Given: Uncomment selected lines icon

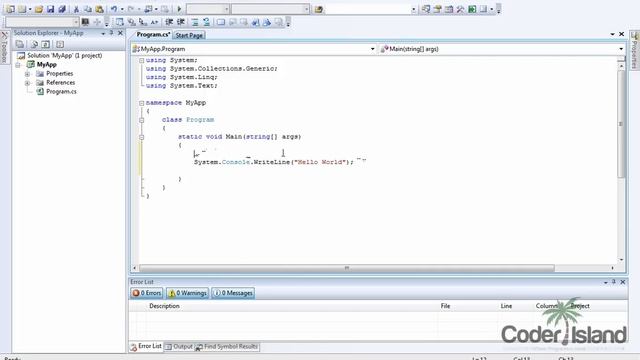Looking at the screenshot, I should [207, 22].
